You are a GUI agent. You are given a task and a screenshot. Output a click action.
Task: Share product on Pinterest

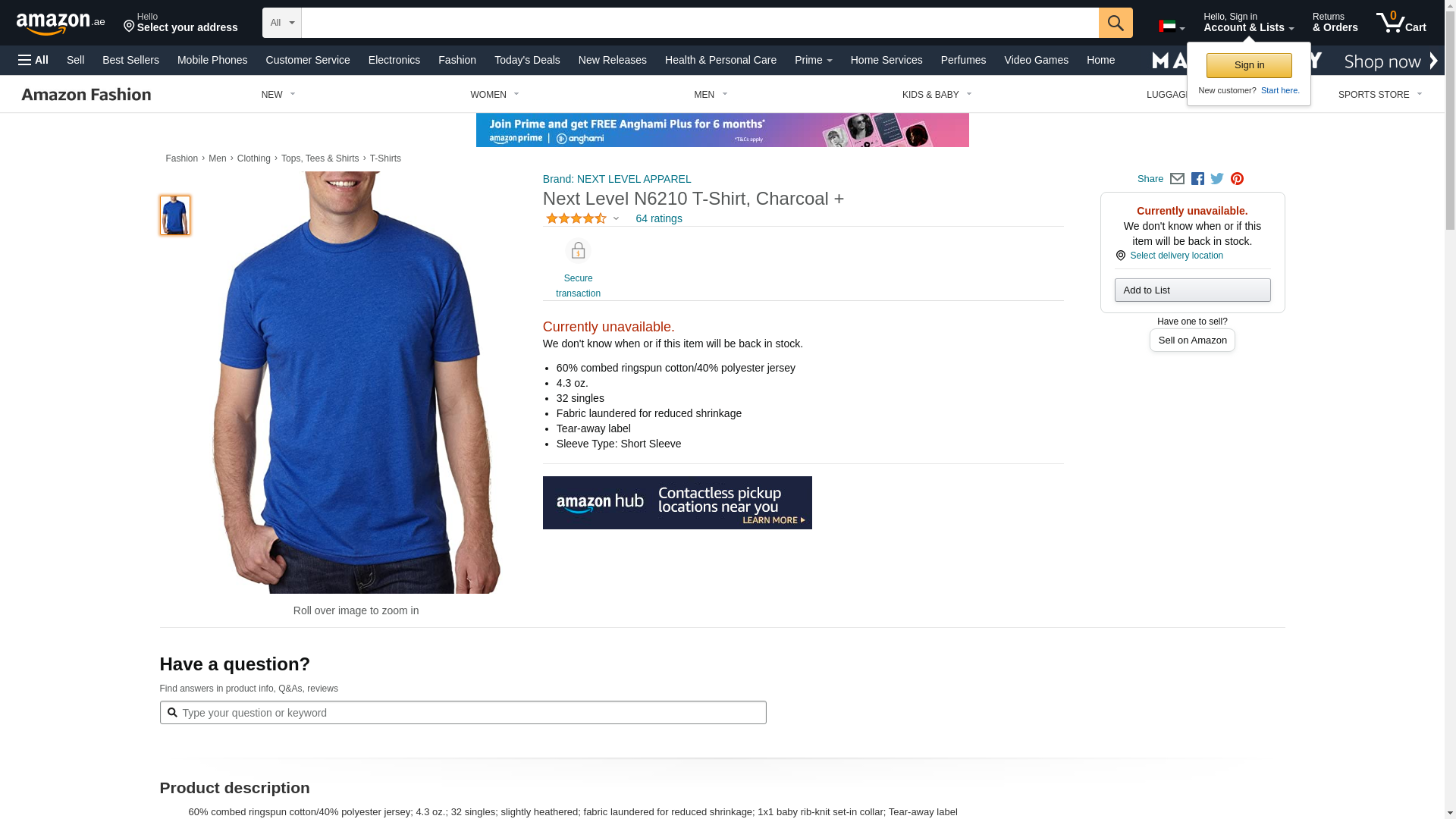(1237, 179)
